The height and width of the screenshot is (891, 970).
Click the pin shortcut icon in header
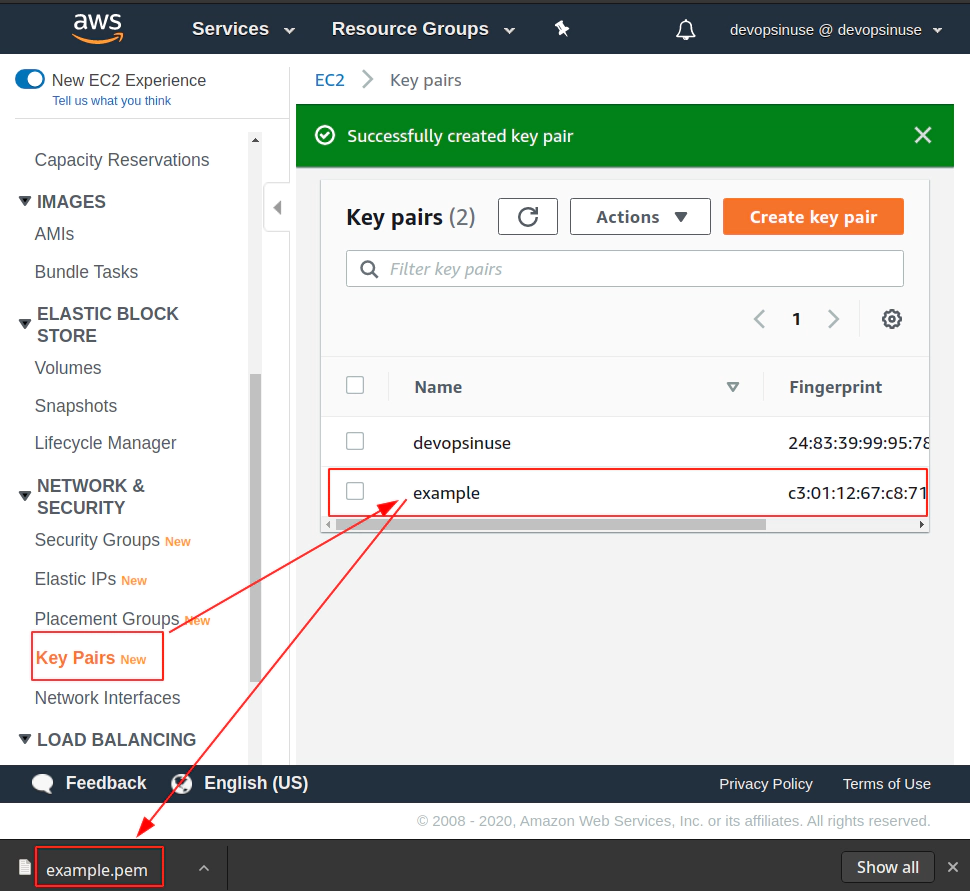(x=562, y=28)
